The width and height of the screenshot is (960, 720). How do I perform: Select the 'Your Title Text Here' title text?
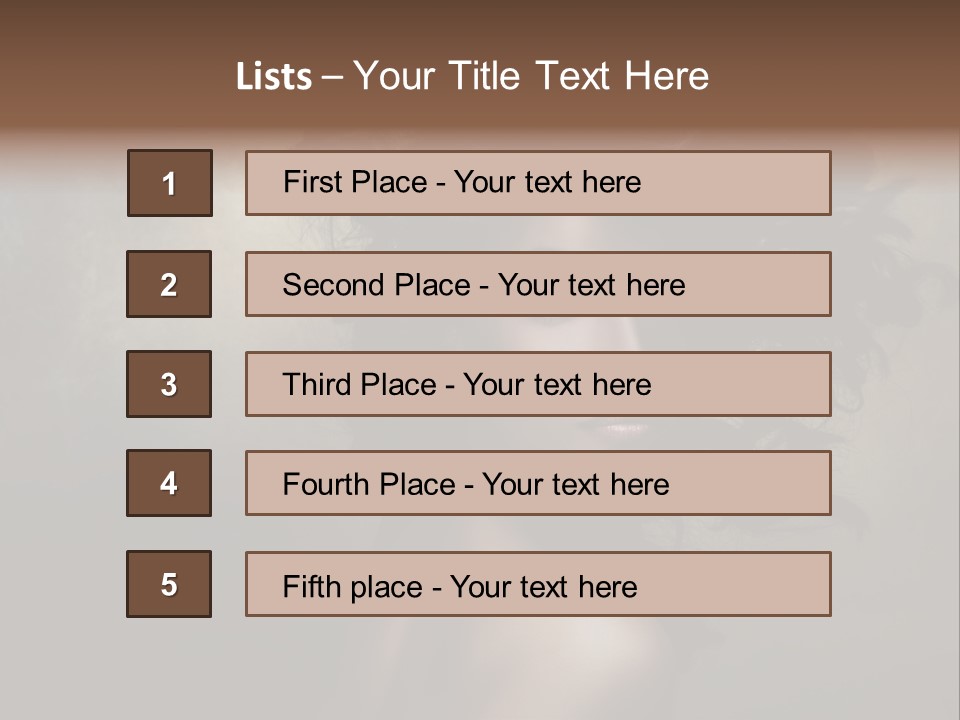[x=530, y=76]
